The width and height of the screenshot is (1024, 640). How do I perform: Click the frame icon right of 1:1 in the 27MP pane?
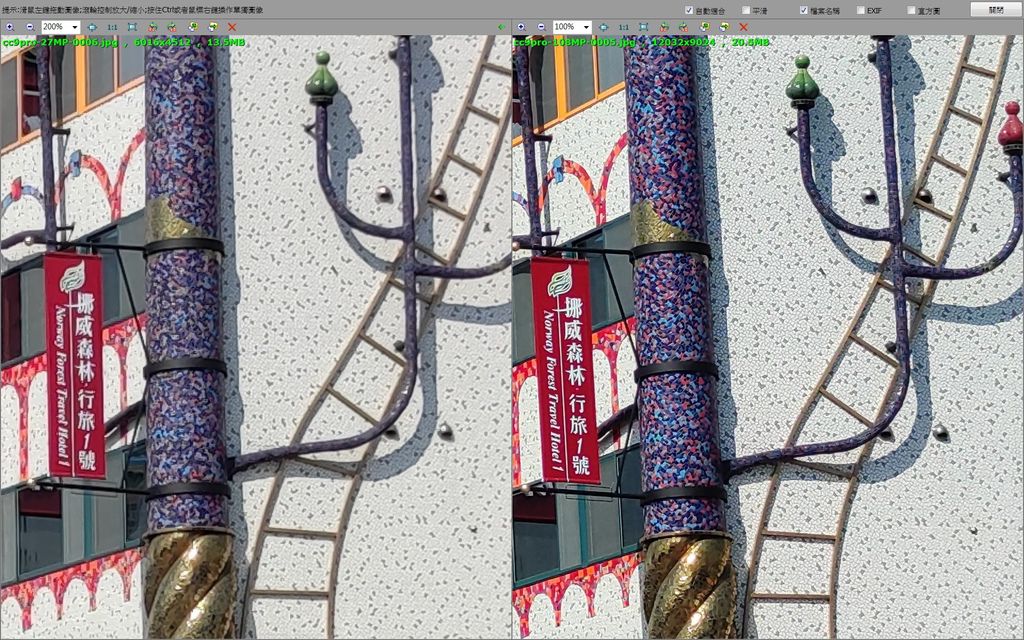[x=132, y=27]
